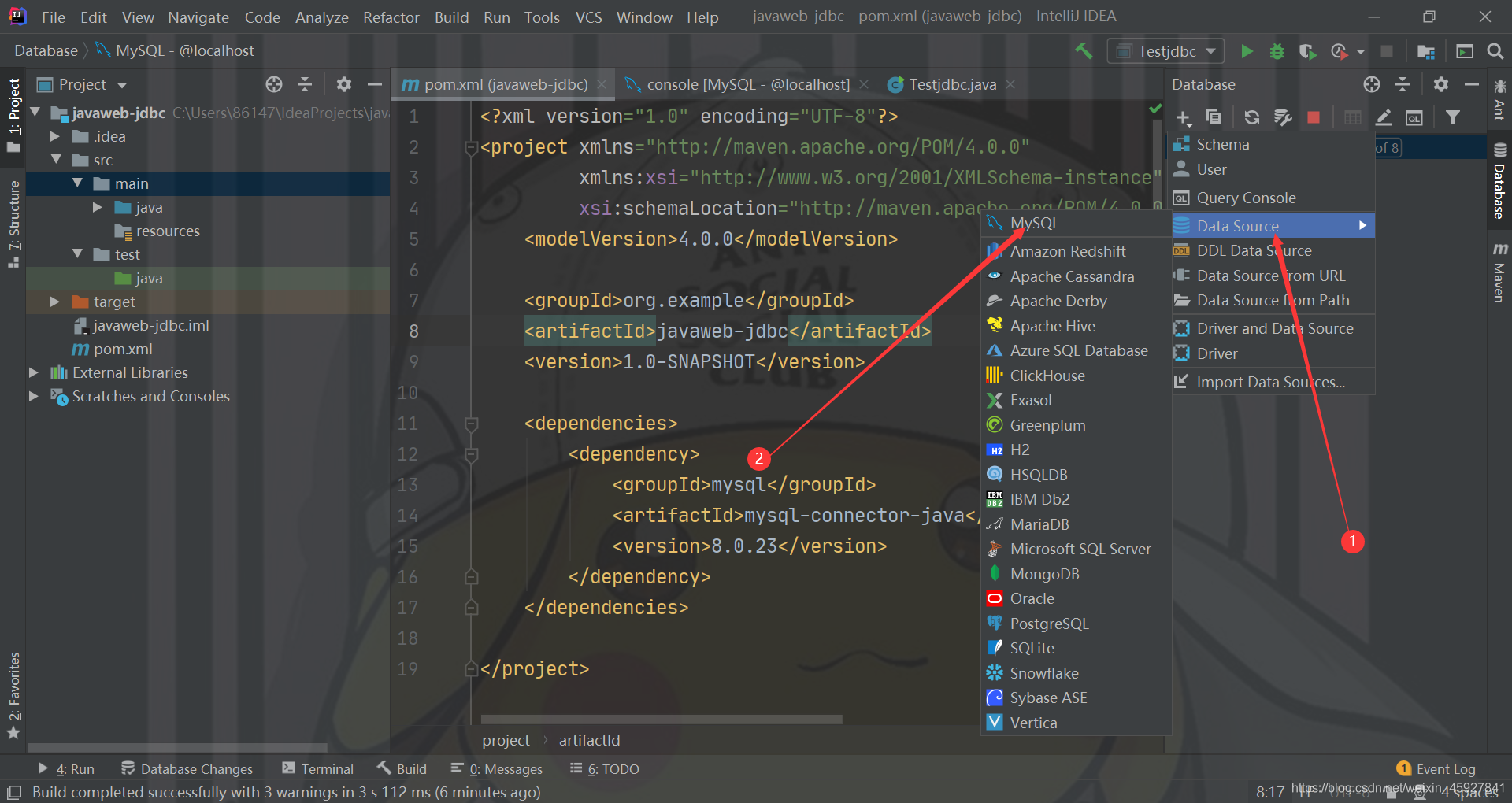Click locate target icon in Project panel

pyautogui.click(x=274, y=84)
